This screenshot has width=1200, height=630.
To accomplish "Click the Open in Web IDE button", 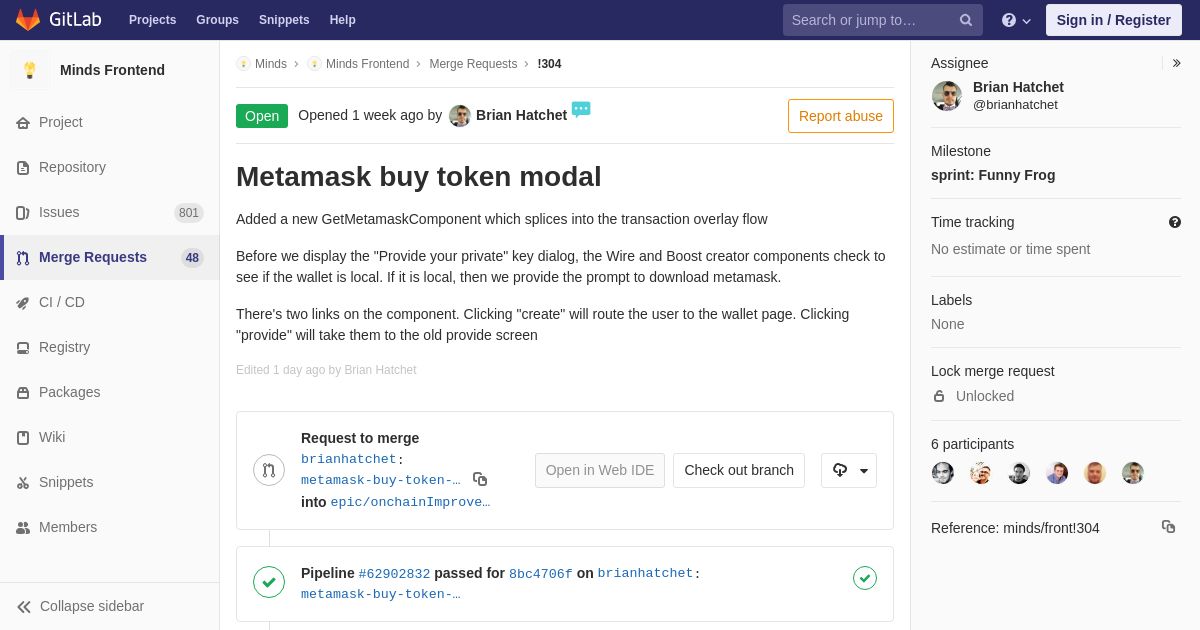I will point(600,470).
